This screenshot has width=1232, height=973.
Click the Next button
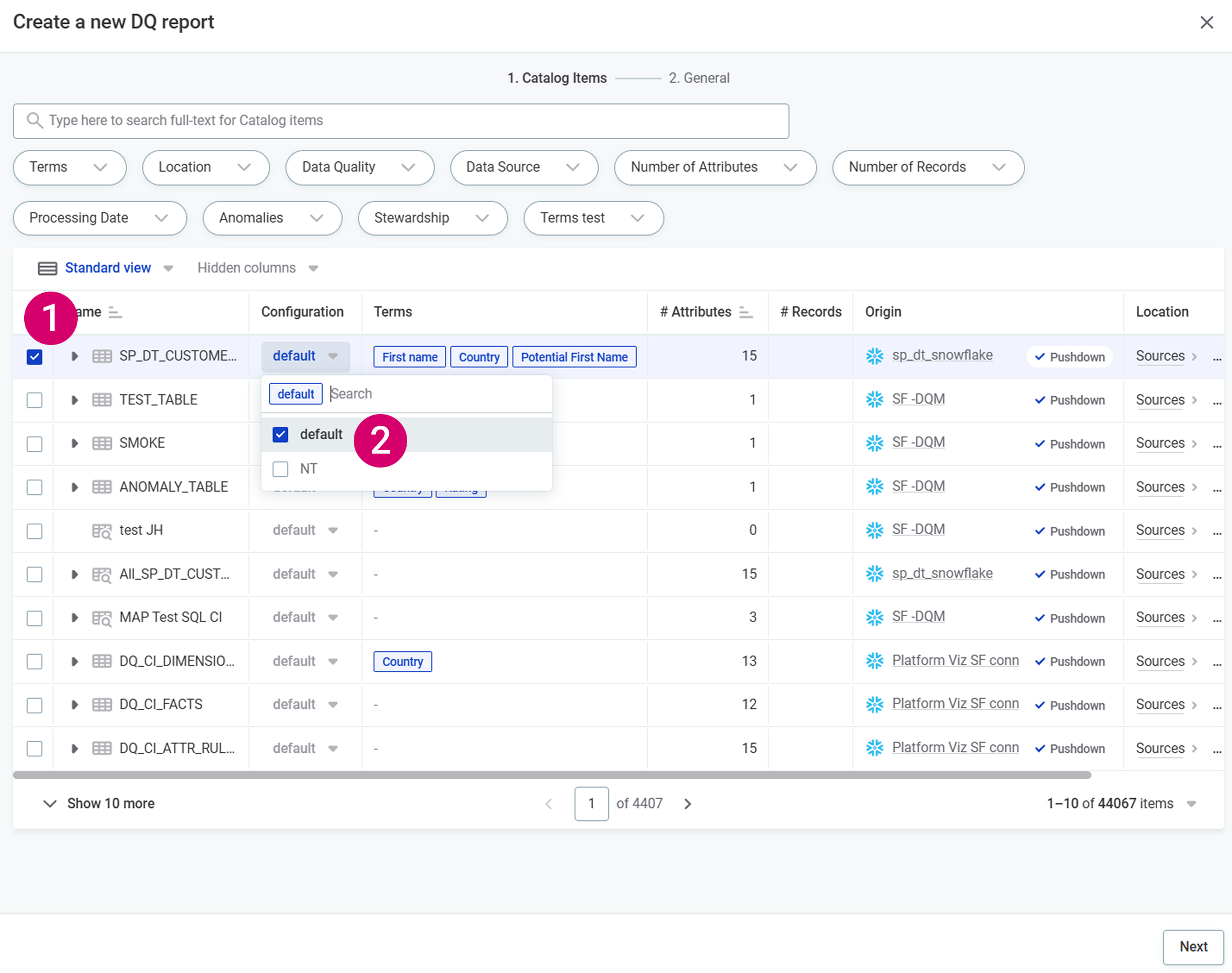[1193, 946]
